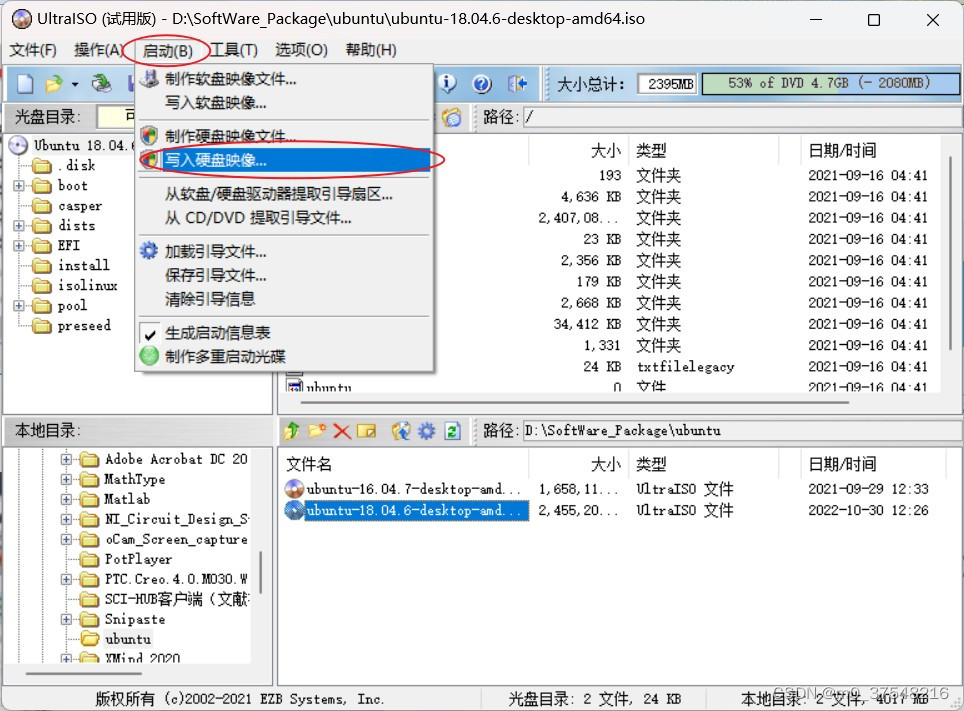This screenshot has height=711, width=964.
Task: Click the Exit door toolbar icon
Action: pyautogui.click(x=517, y=83)
